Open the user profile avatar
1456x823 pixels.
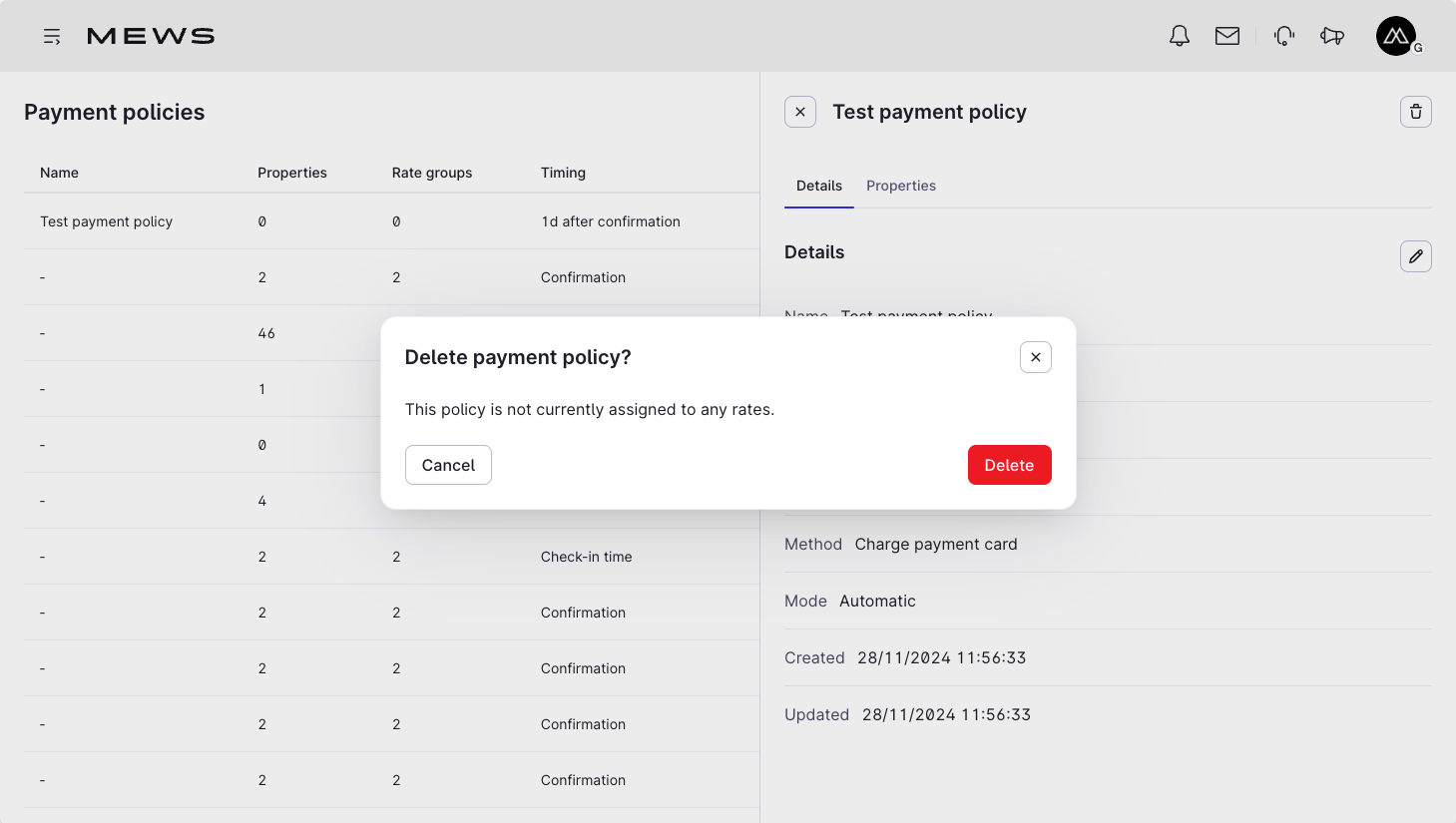[1396, 36]
